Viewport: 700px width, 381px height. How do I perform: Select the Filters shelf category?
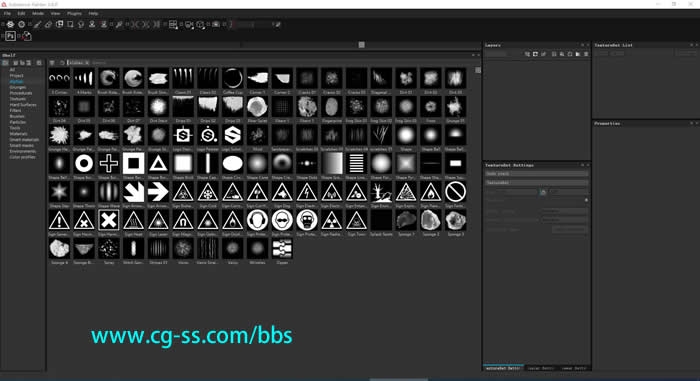(x=16, y=110)
